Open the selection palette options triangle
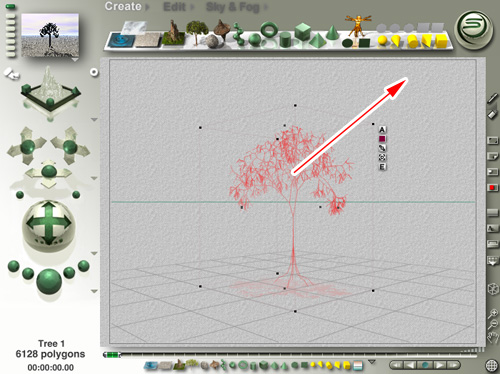500x374 pixels. coord(372,362)
